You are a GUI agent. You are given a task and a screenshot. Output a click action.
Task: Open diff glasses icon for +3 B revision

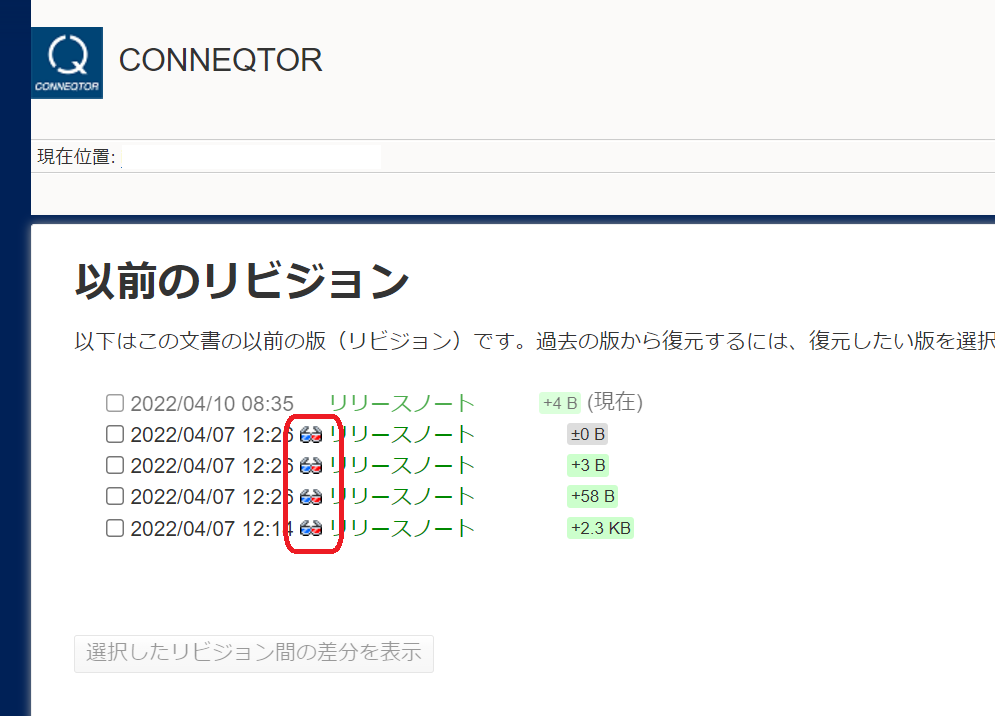[311, 466]
